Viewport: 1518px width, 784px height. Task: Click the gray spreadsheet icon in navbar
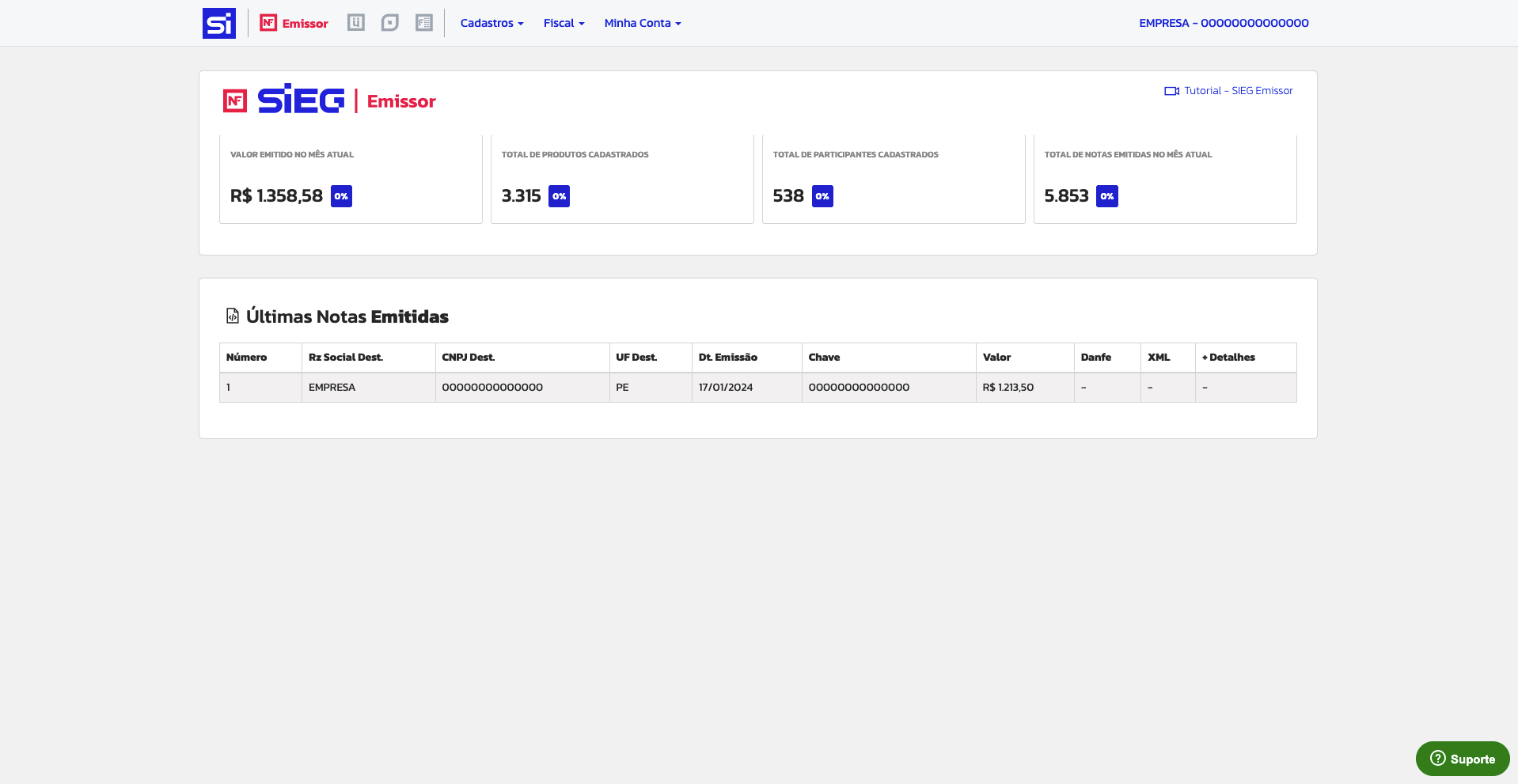click(x=424, y=23)
